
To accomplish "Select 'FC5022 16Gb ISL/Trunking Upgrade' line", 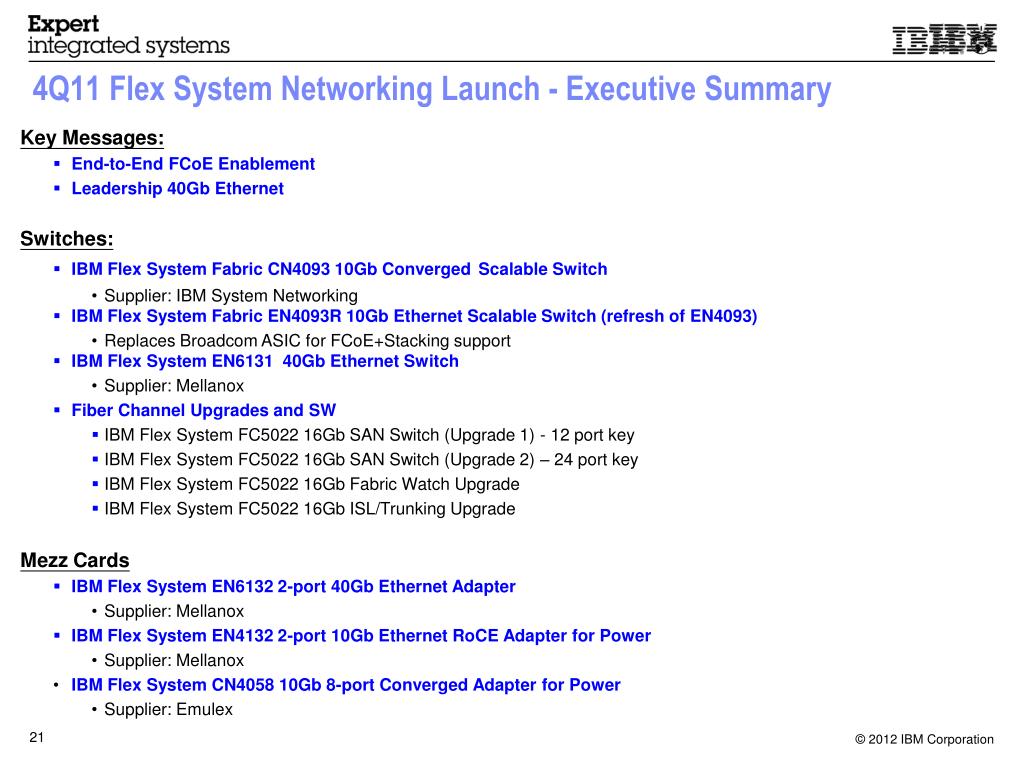I will [310, 509].
